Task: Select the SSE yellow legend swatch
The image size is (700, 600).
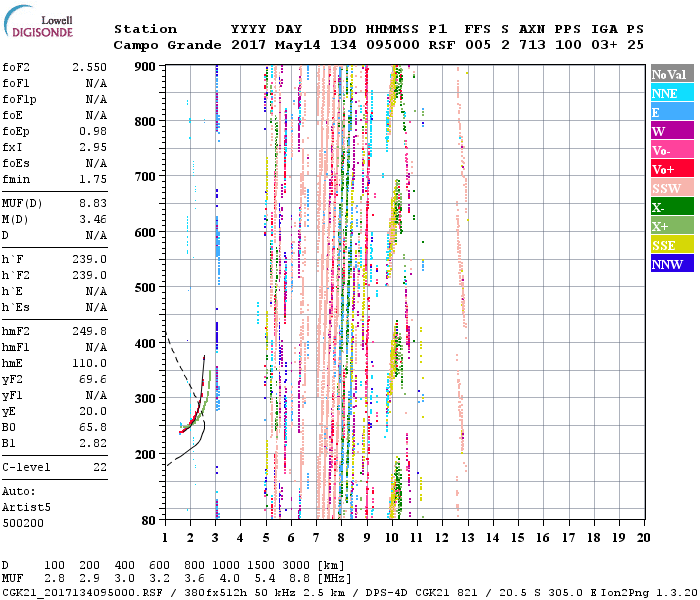Action: (x=670, y=245)
